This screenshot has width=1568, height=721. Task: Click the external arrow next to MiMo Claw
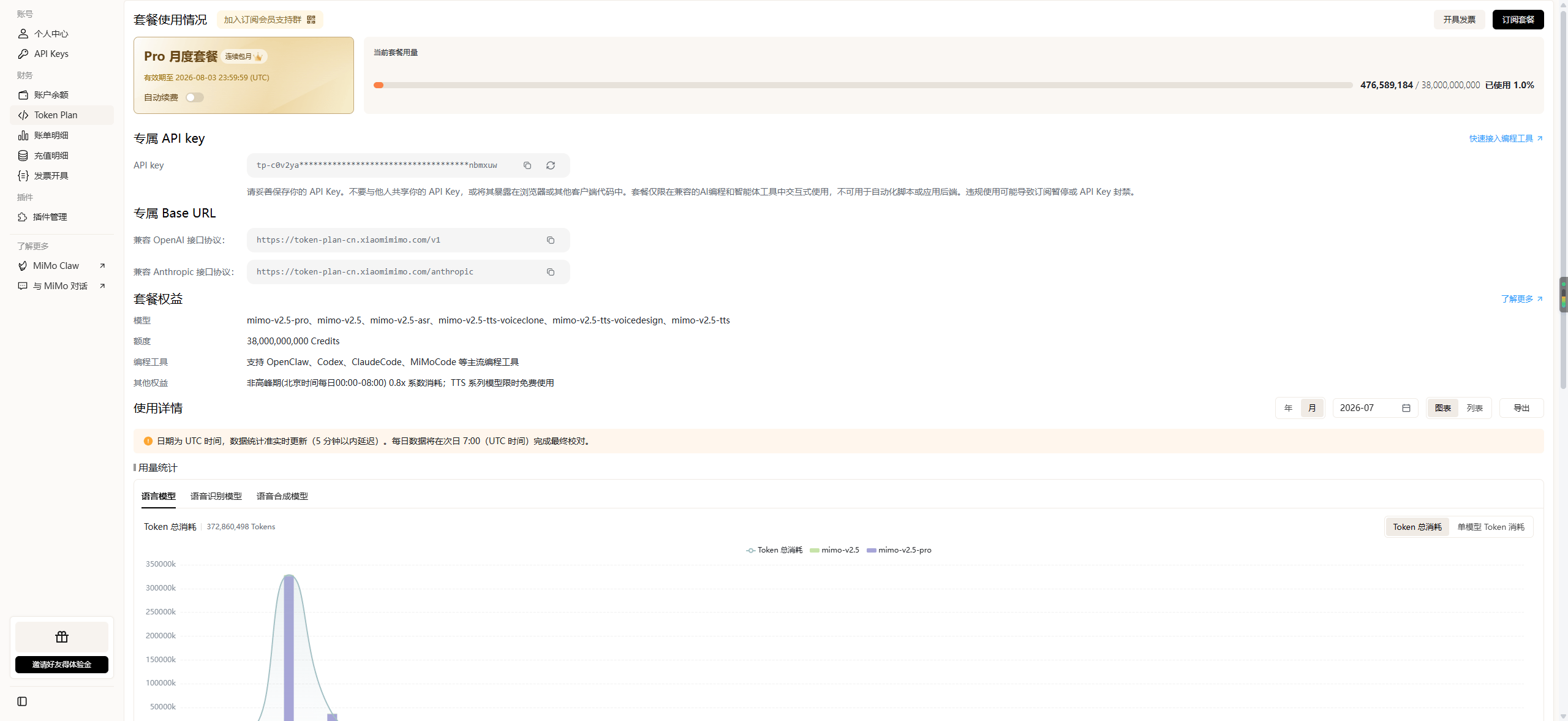coord(102,266)
